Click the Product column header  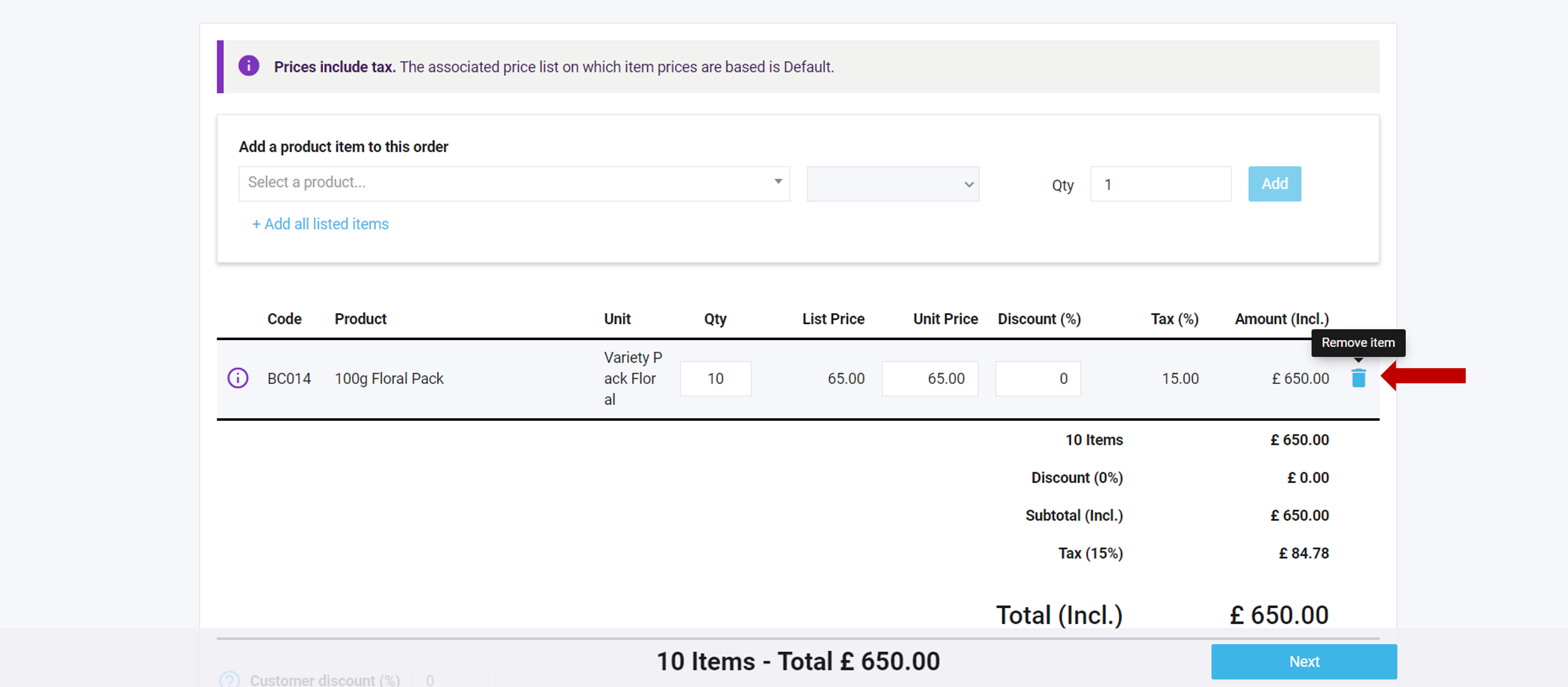[x=360, y=319]
